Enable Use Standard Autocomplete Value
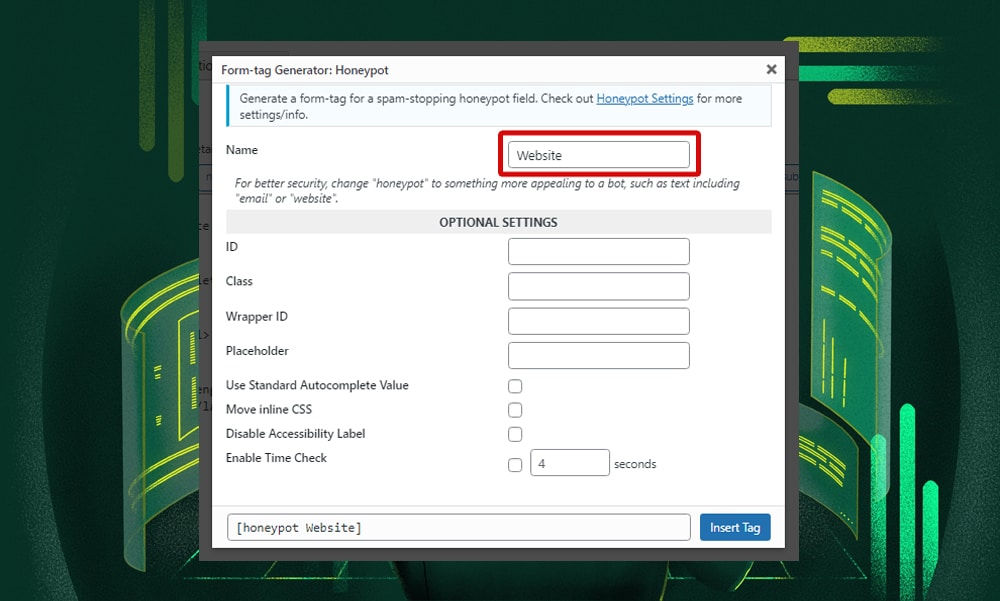Image resolution: width=1000 pixels, height=601 pixels. point(515,386)
